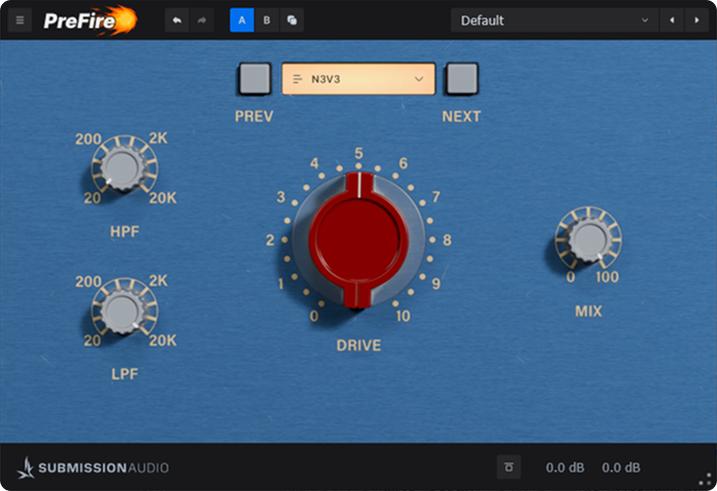Click the 100 label under MIX knob
Screen dimensions: 717x491
607,277
